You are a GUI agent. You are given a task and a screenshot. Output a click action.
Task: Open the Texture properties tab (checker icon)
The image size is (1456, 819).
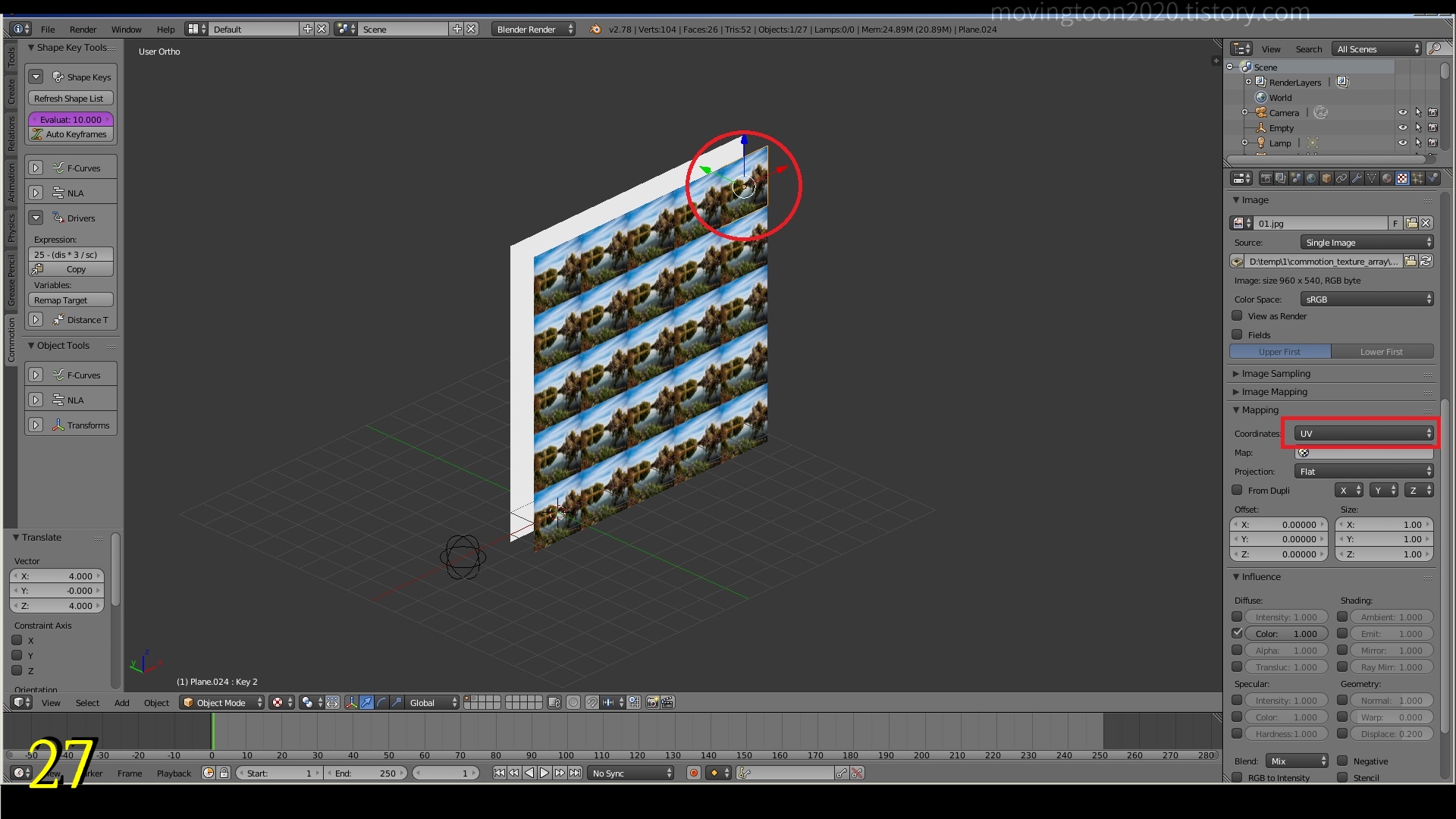(x=1402, y=178)
